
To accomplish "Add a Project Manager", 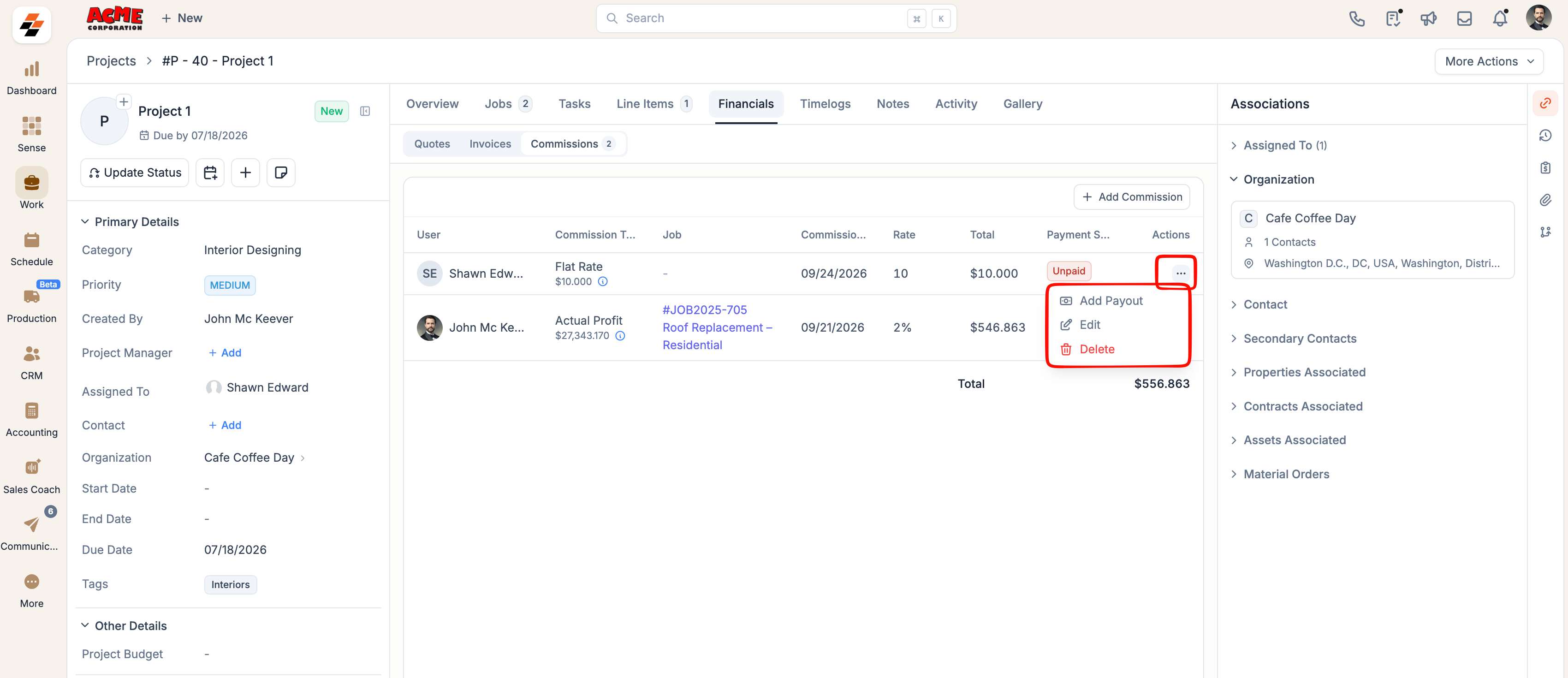I will (225, 353).
